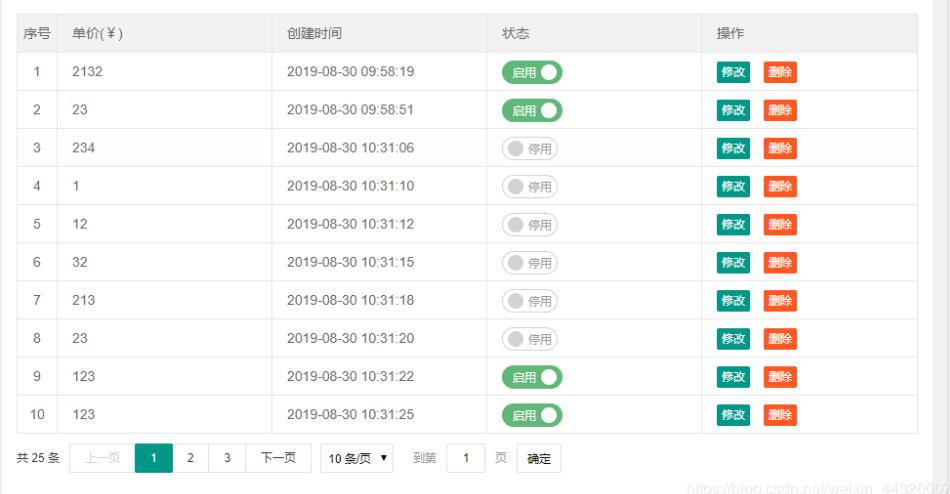The width and height of the screenshot is (950, 494).
Task: Disable the 启用 switch in row 1
Action: [x=532, y=72]
